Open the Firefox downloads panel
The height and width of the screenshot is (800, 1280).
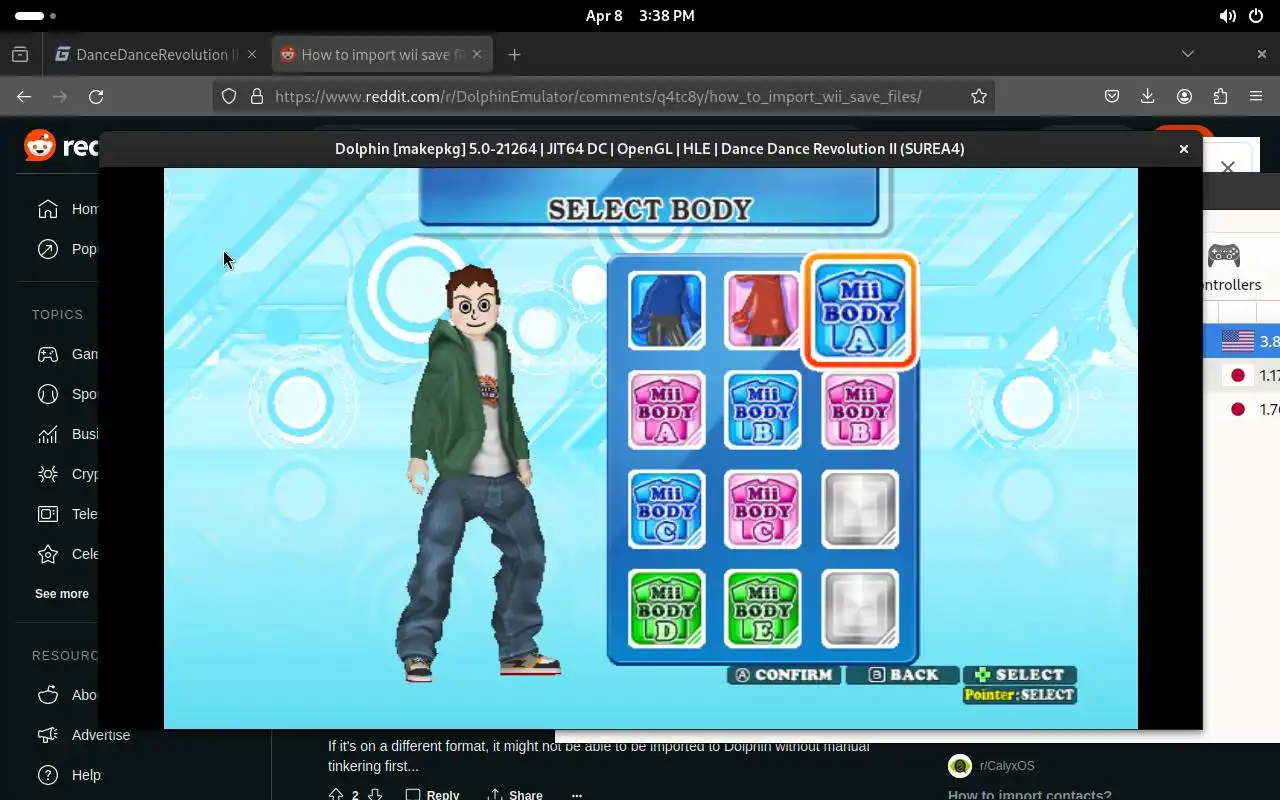coord(1148,96)
